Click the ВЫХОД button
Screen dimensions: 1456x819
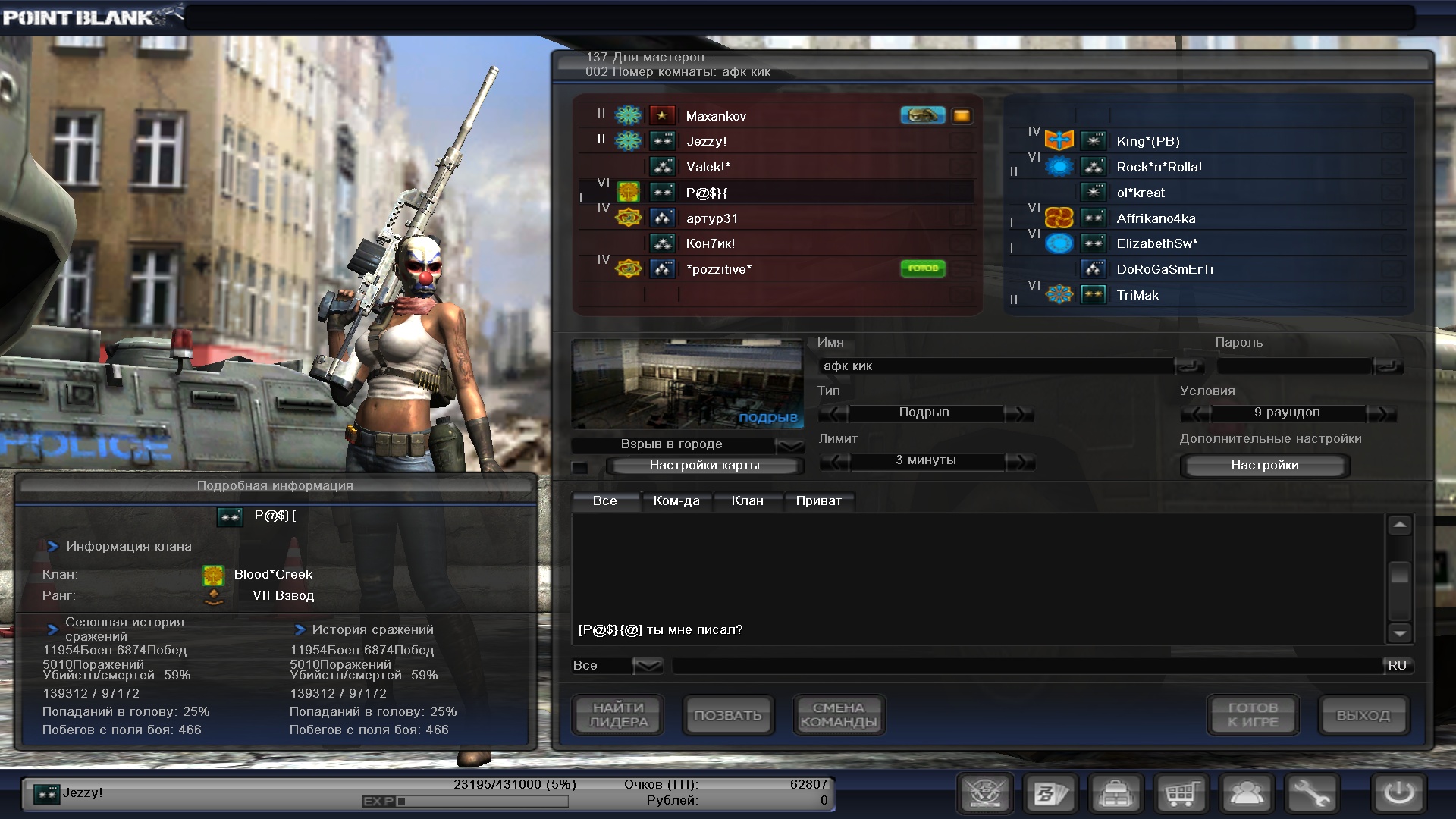pyautogui.click(x=1363, y=715)
